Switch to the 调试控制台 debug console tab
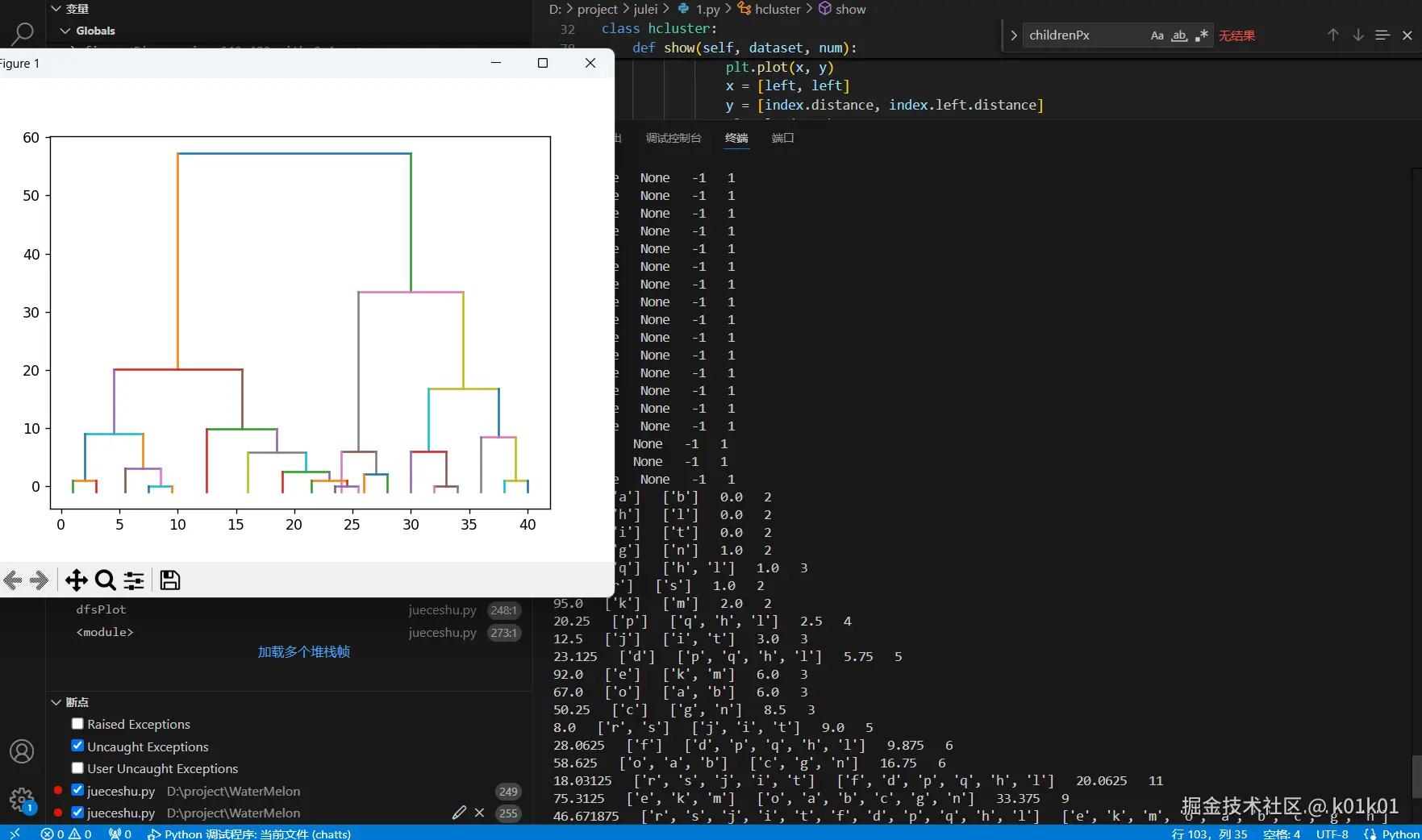Screen dimensions: 1422x840 coord(673,138)
